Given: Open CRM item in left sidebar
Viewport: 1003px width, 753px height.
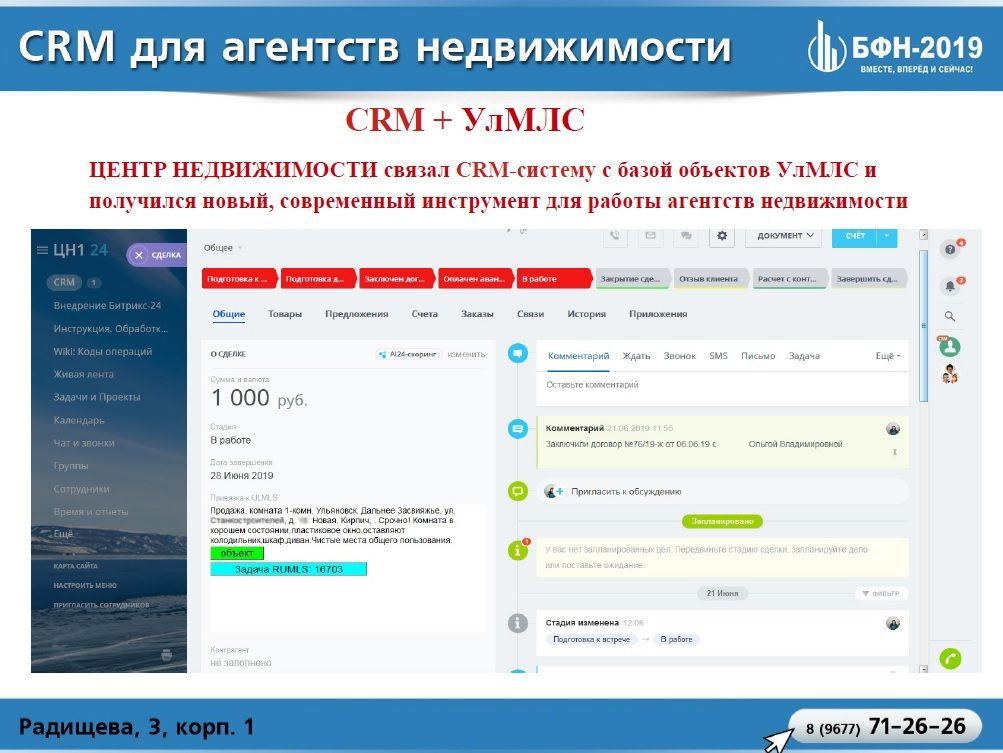Looking at the screenshot, I should point(64,282).
